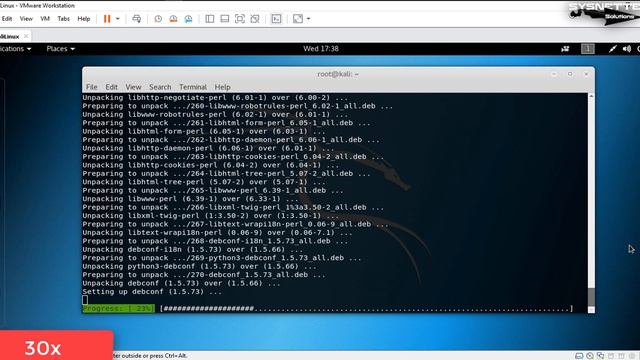The width and height of the screenshot is (640, 360).
Task: Click 'Unpacking python3-debconf (1.5.73)' line
Action: tap(199, 266)
